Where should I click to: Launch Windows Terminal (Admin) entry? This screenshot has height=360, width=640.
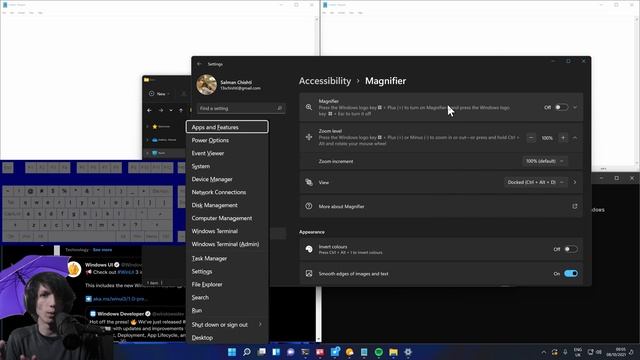click(227, 244)
